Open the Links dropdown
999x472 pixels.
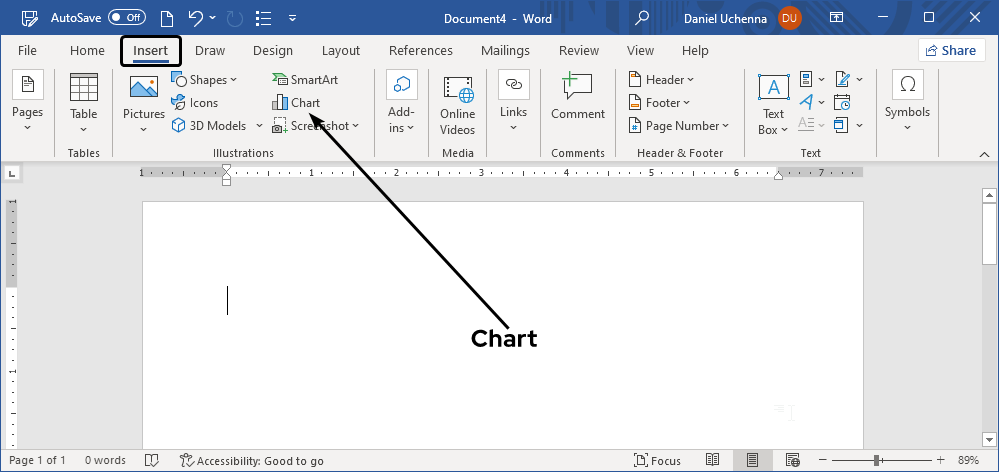coord(513,127)
